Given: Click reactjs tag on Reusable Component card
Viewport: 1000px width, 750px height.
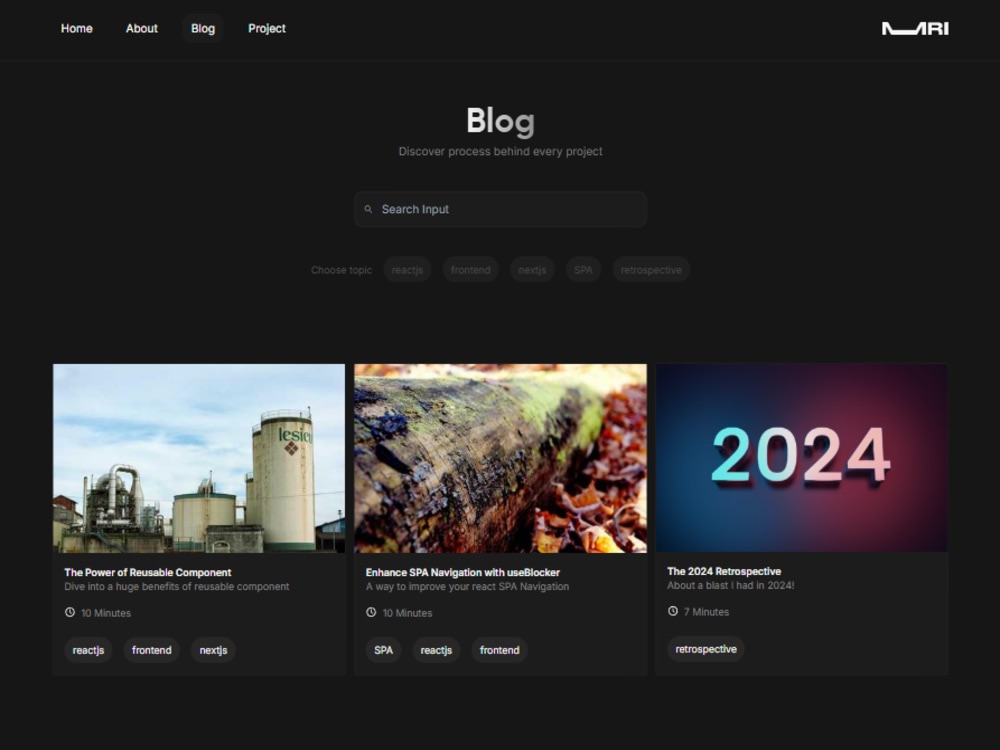Looking at the screenshot, I should tap(88, 650).
